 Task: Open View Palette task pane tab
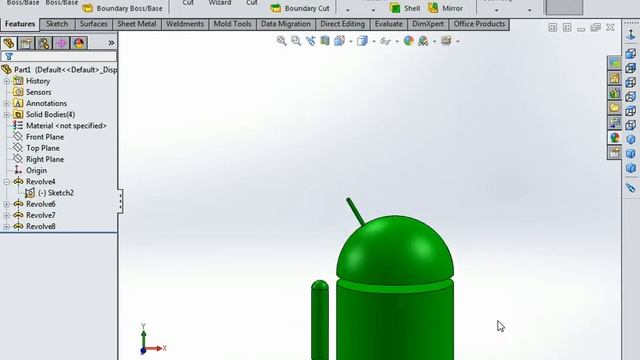(x=614, y=123)
